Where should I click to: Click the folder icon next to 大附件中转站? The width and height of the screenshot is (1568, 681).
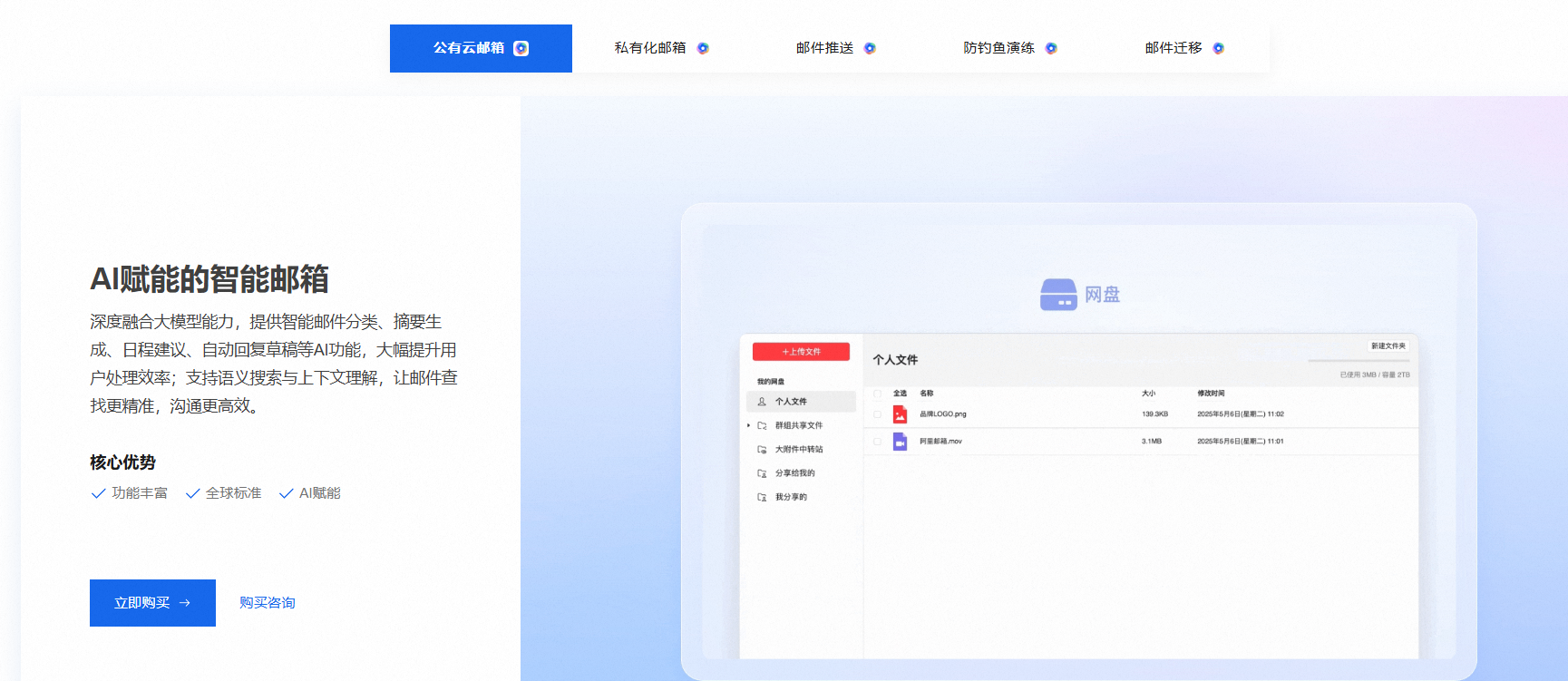(x=762, y=449)
